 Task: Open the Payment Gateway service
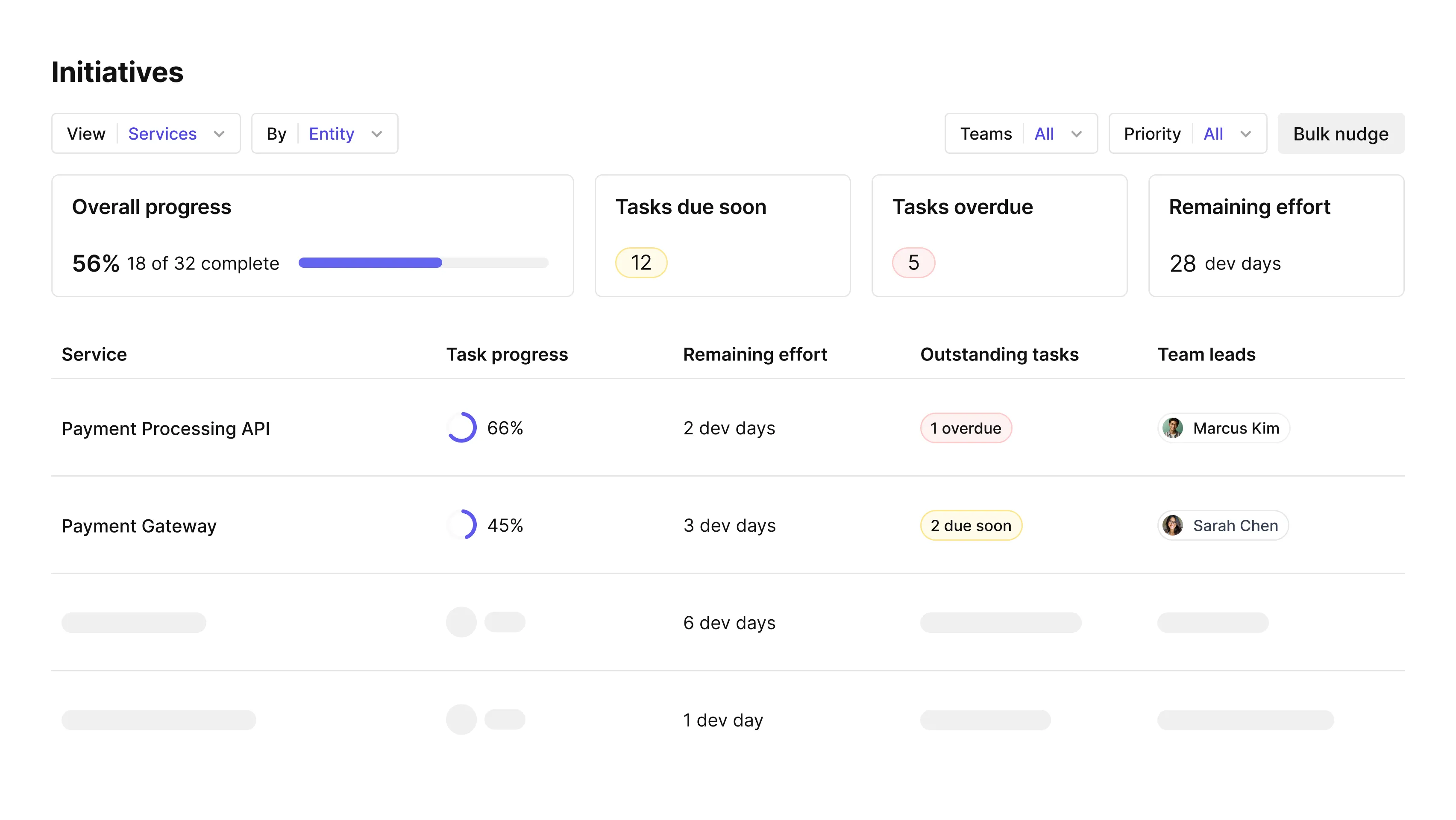coord(139,526)
